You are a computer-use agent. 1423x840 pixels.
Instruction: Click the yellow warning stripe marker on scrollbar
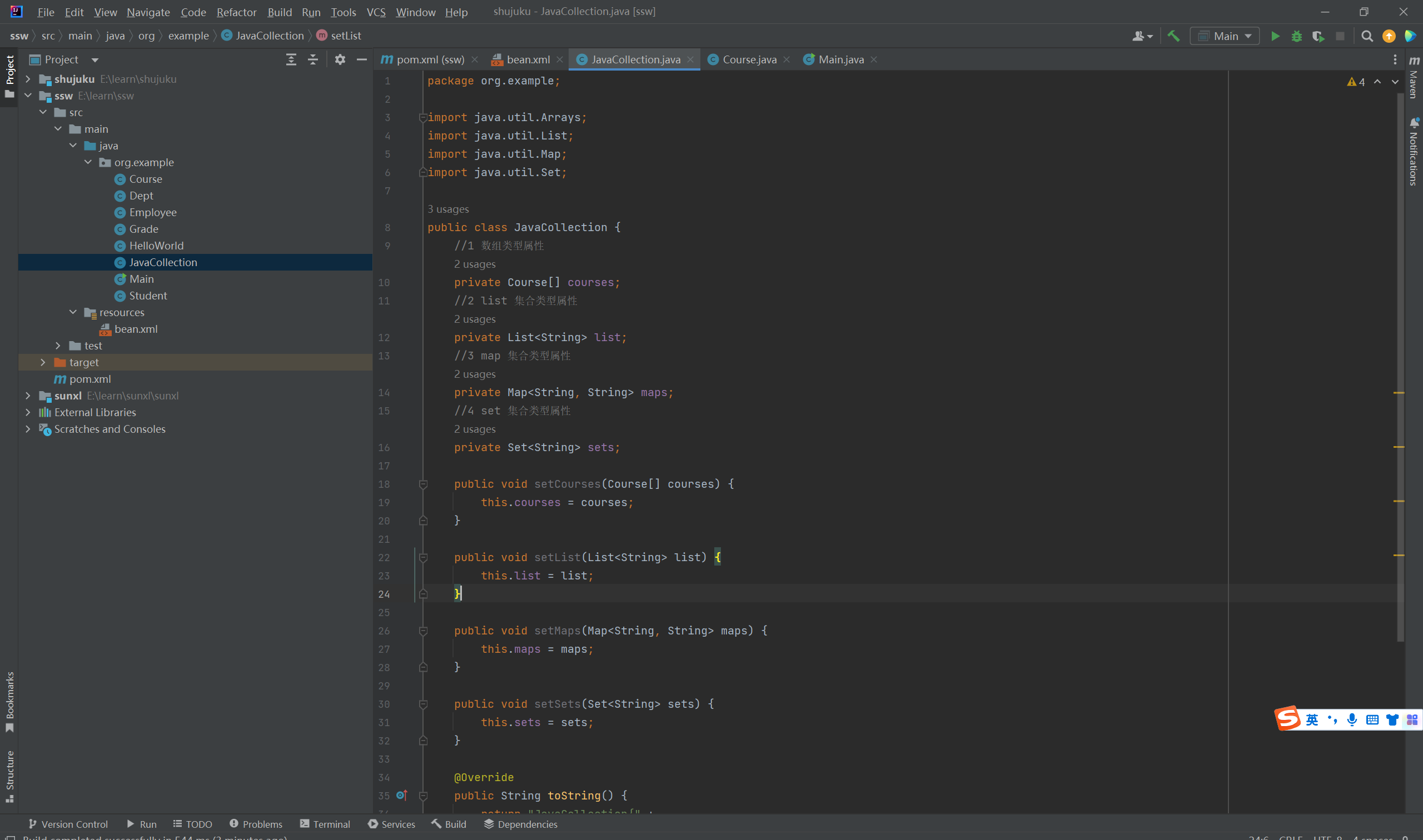coord(1399,393)
